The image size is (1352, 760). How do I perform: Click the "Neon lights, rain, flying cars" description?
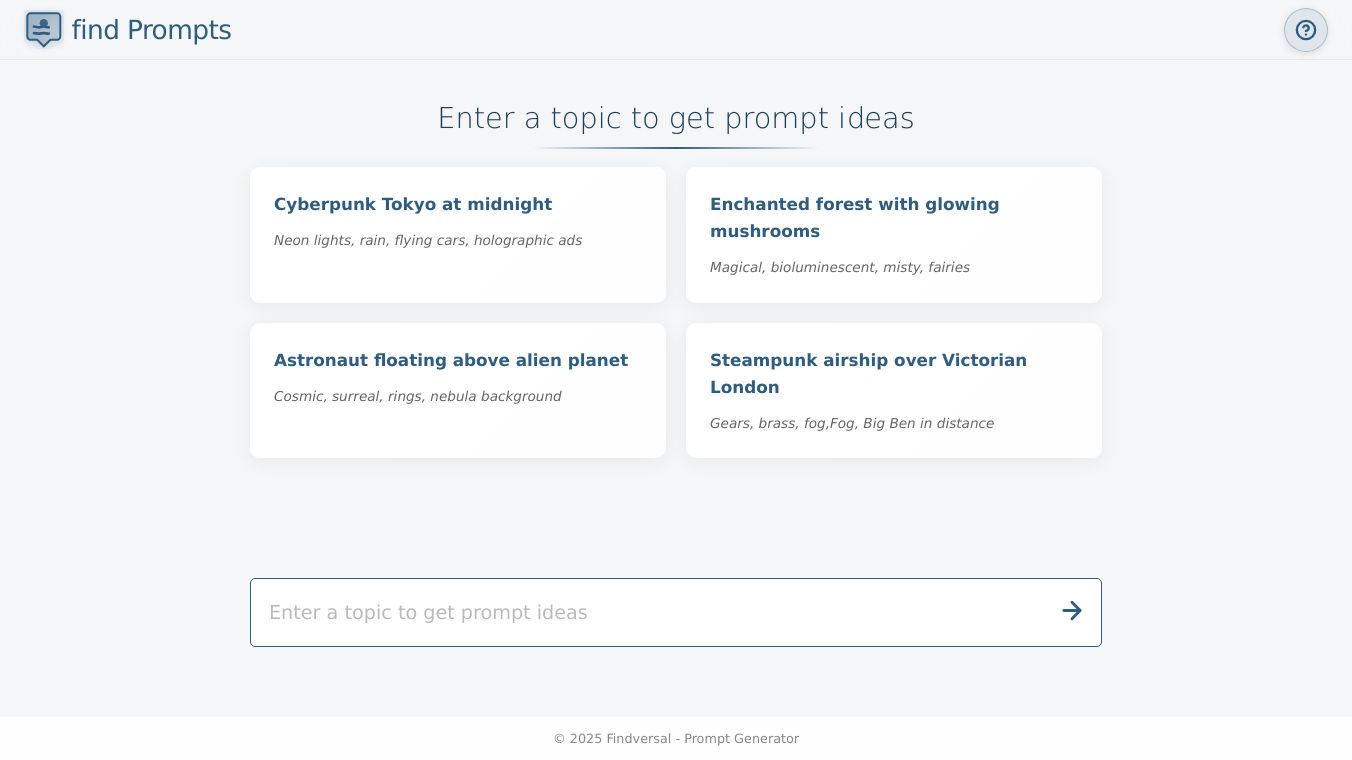click(x=427, y=240)
